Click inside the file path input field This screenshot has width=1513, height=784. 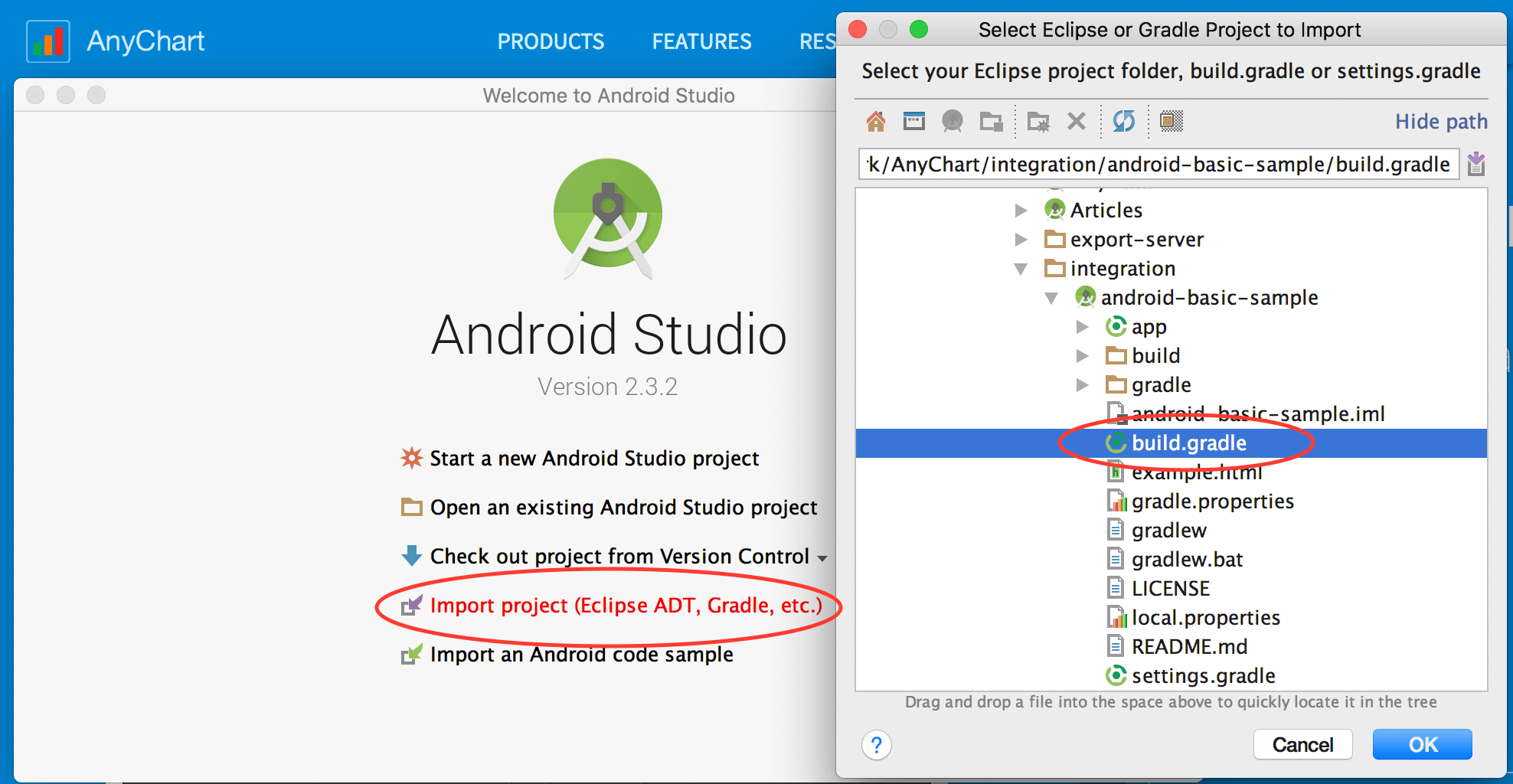[1156, 163]
